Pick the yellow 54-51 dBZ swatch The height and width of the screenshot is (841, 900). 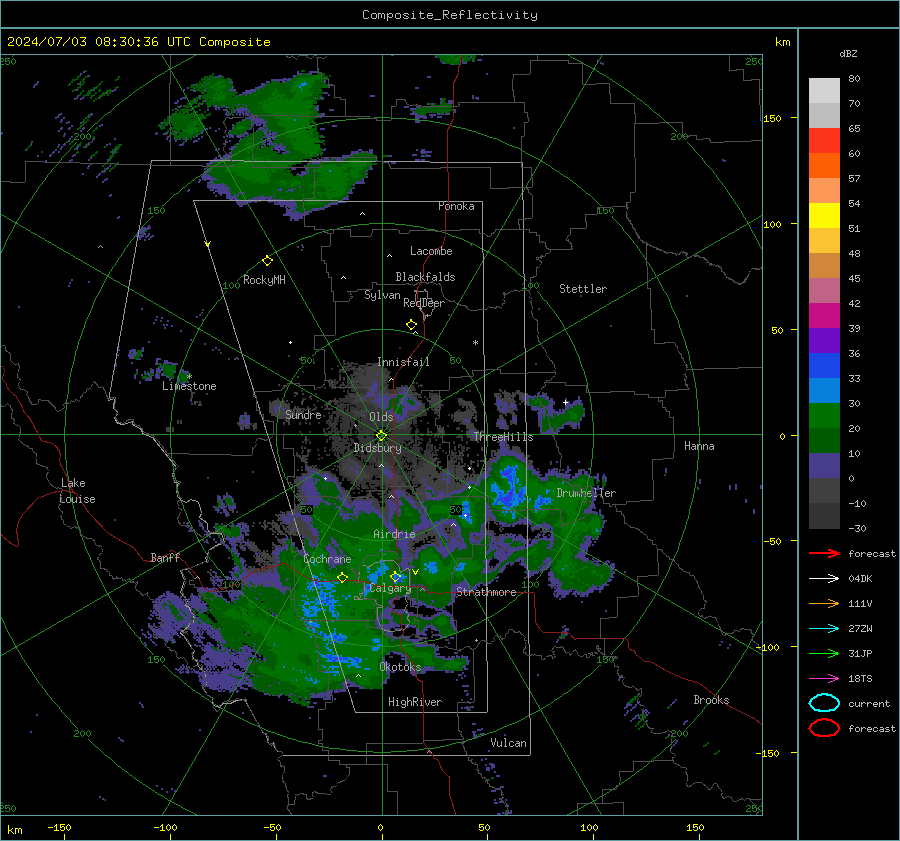tap(824, 216)
